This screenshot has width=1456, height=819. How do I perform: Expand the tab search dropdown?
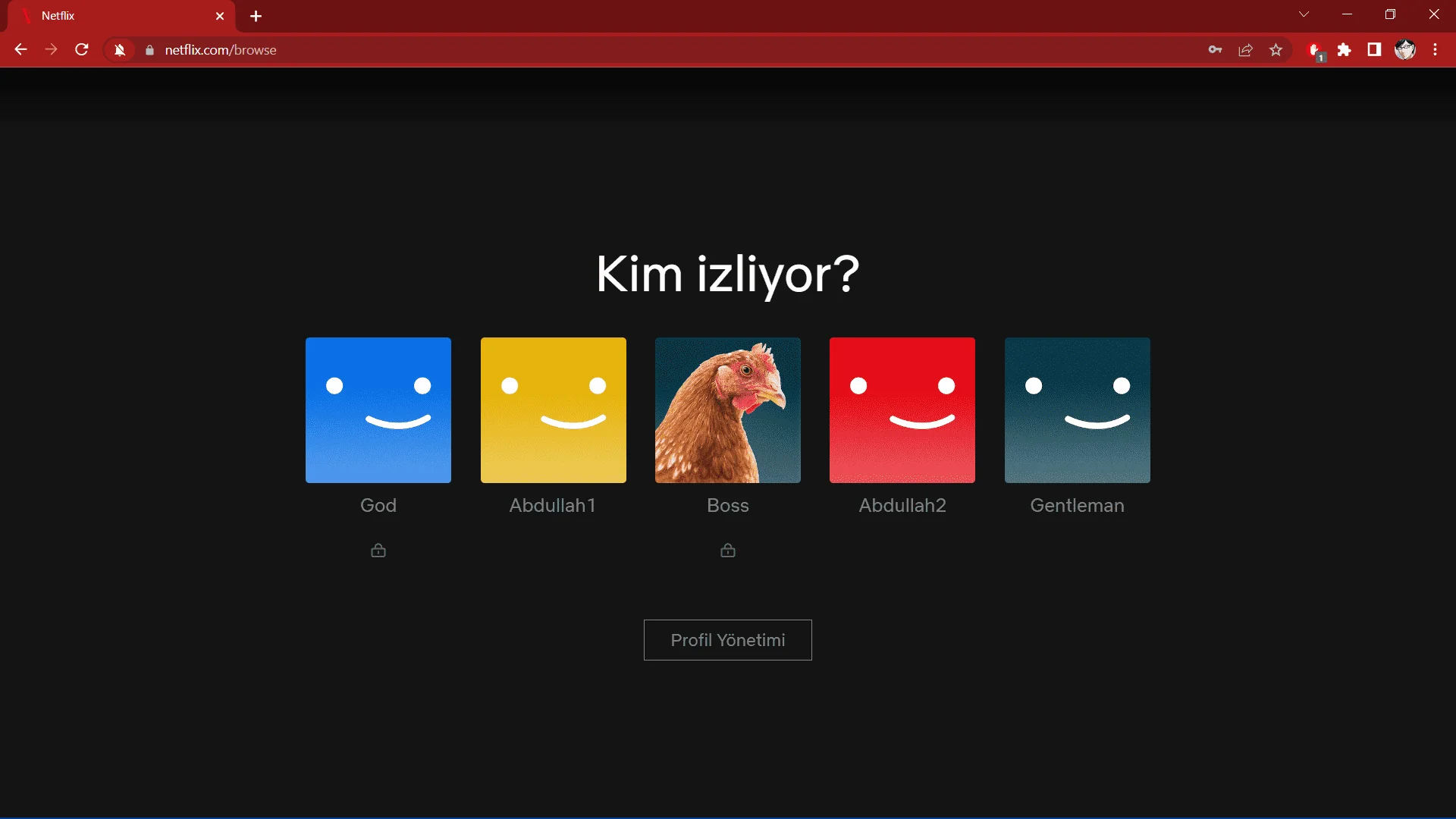click(1304, 14)
